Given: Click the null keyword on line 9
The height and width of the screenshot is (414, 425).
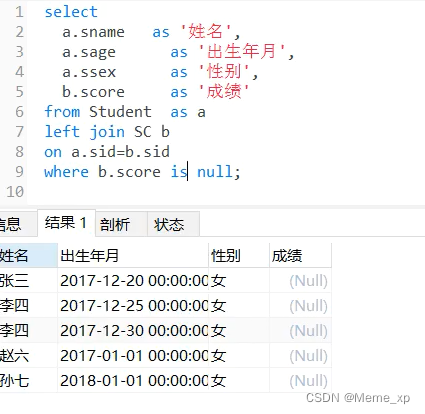Looking at the screenshot, I should 215,172.
